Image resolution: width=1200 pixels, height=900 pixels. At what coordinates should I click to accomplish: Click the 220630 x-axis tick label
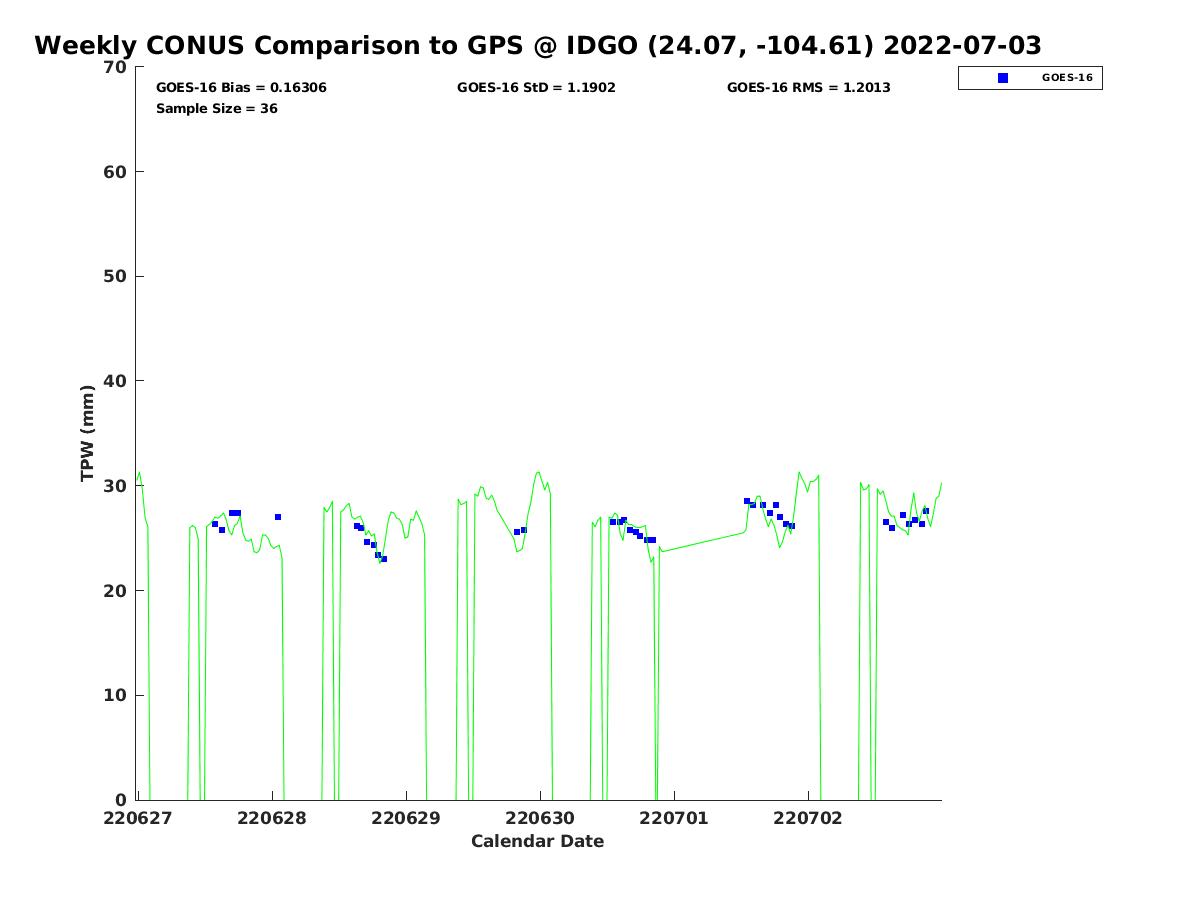[540, 818]
